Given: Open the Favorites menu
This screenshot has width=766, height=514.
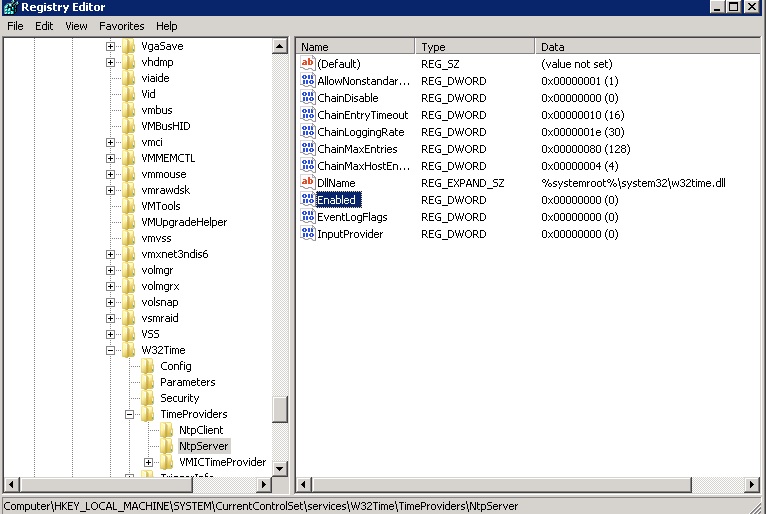Looking at the screenshot, I should (122, 26).
